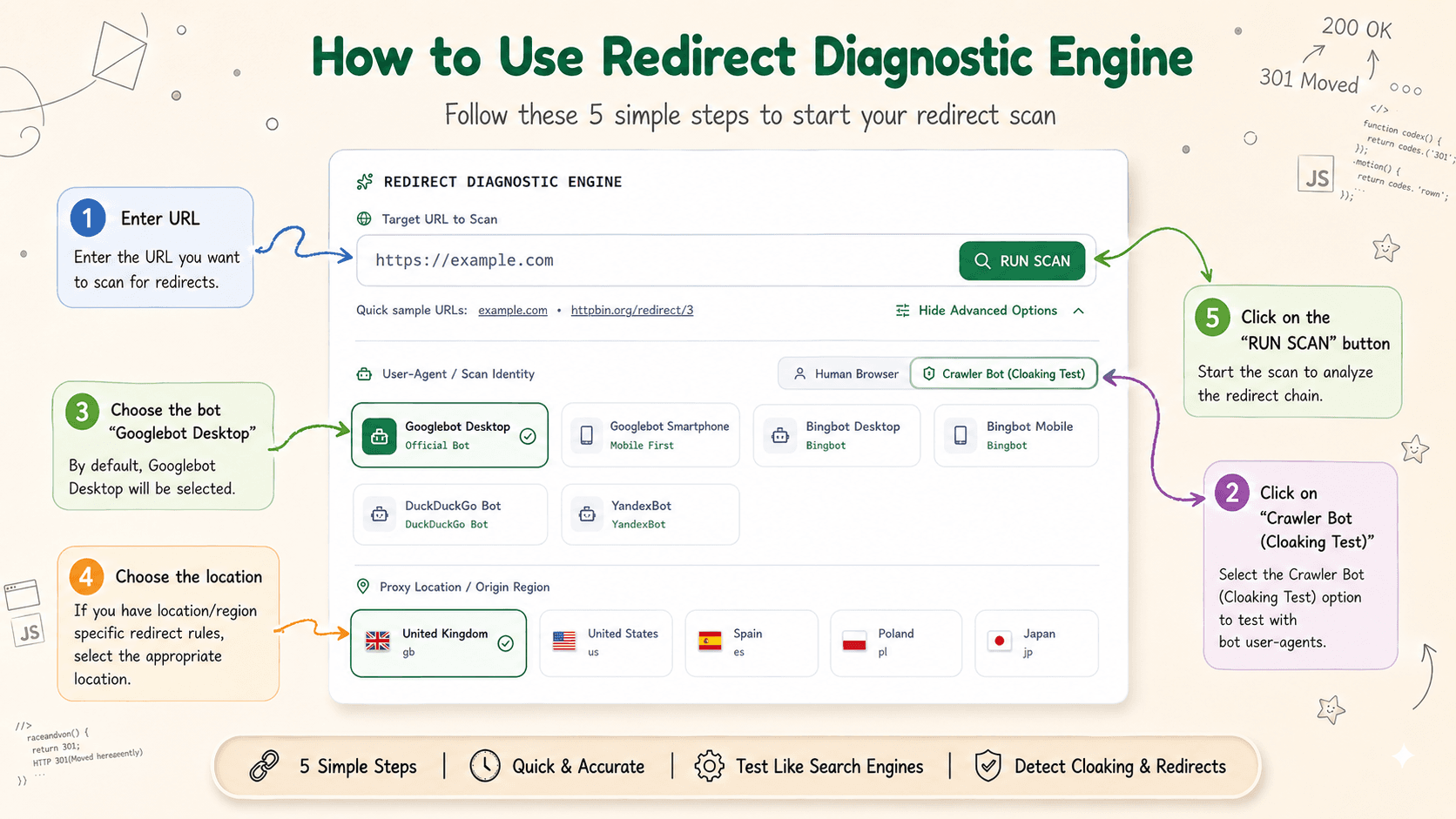Select the Googlebot Smartphone bot card
This screenshot has width=1456, height=819.
(x=650, y=435)
